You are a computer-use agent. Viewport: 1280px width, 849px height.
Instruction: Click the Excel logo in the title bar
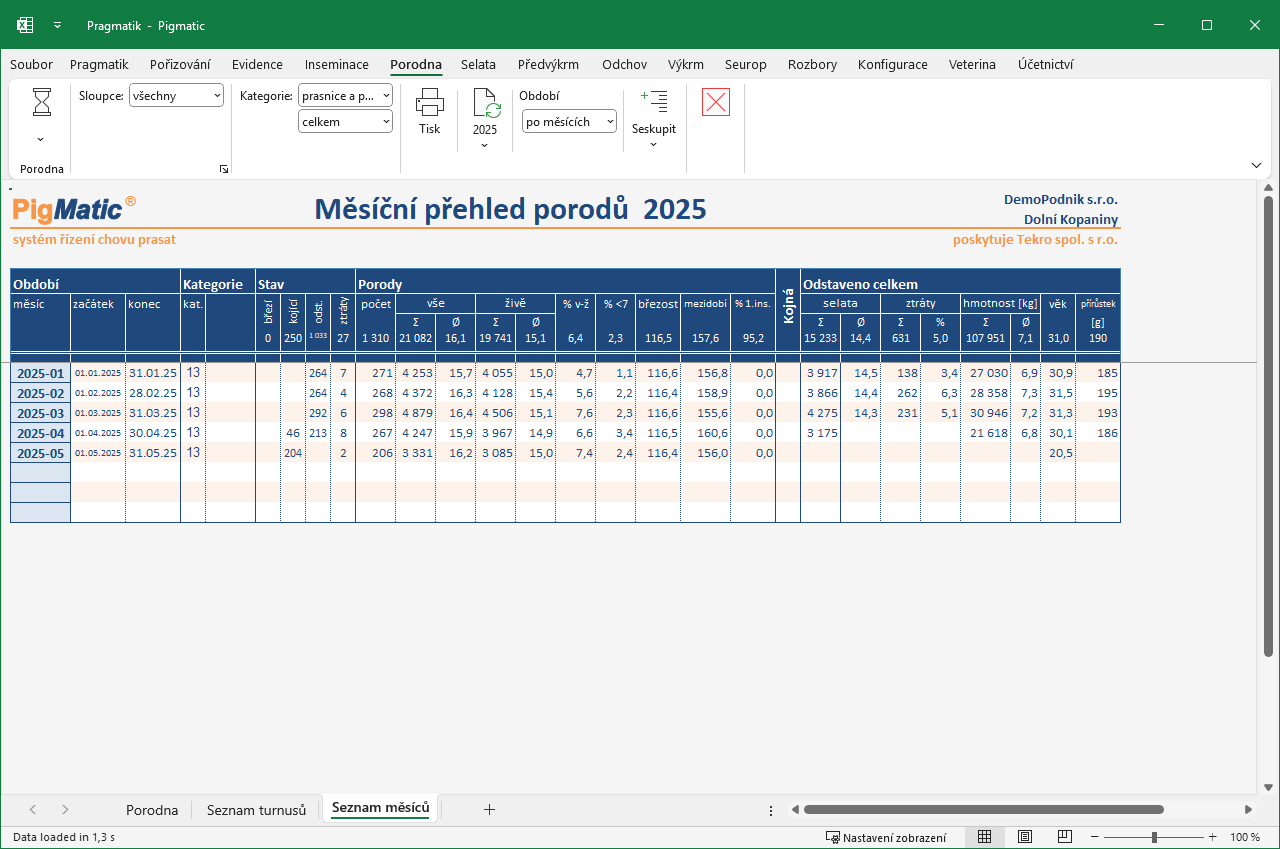(25, 25)
